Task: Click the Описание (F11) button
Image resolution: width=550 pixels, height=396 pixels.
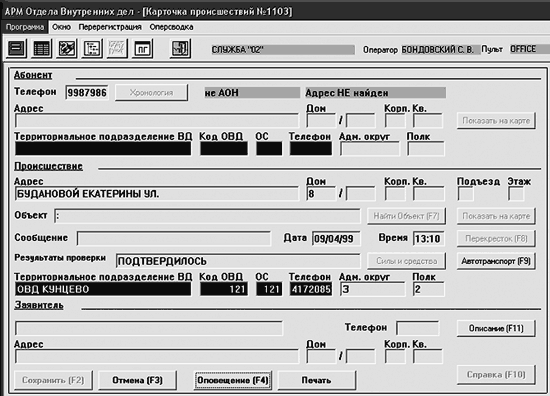Action: [x=496, y=328]
